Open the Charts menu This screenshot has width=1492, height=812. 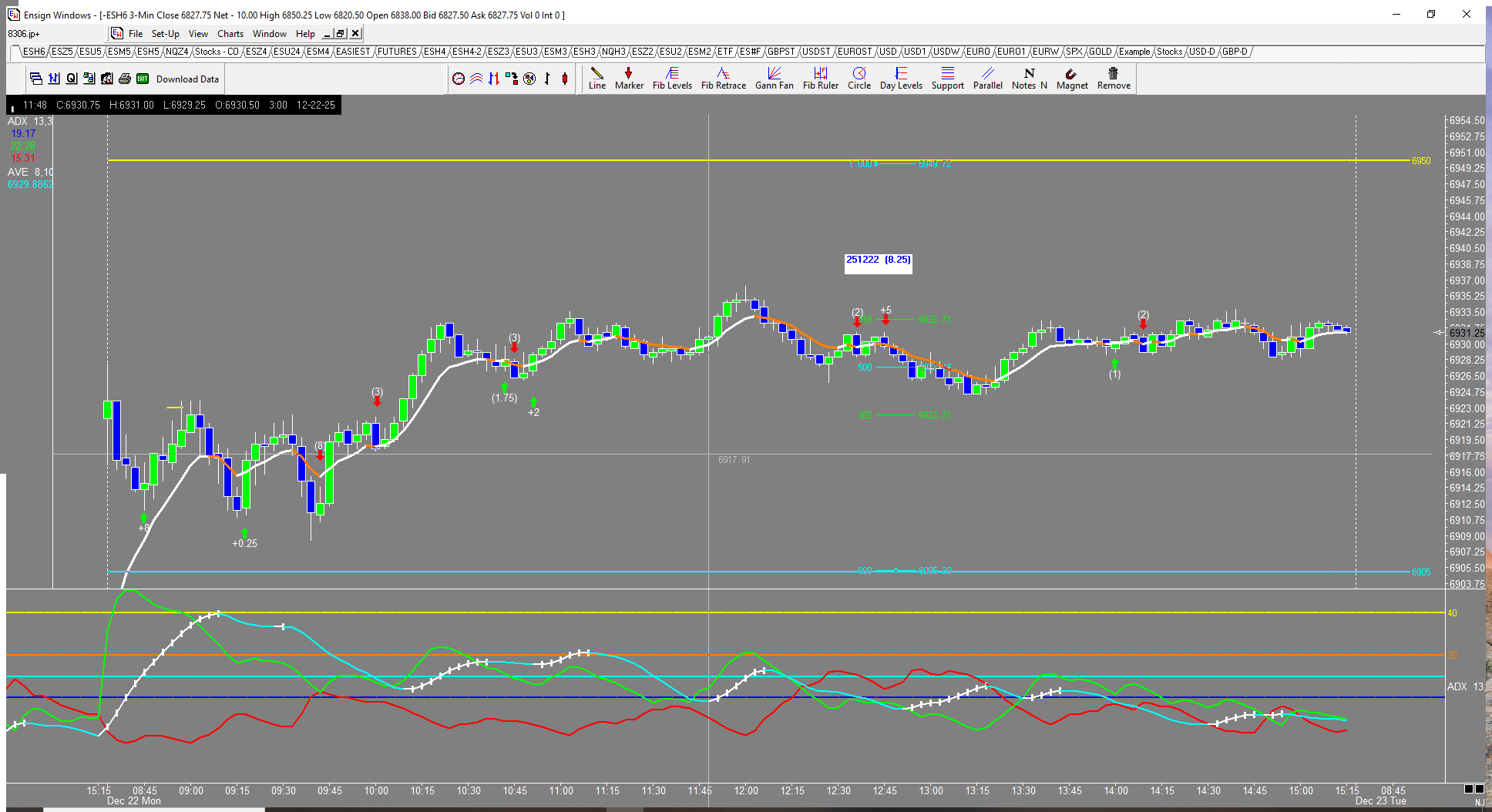pyautogui.click(x=230, y=34)
